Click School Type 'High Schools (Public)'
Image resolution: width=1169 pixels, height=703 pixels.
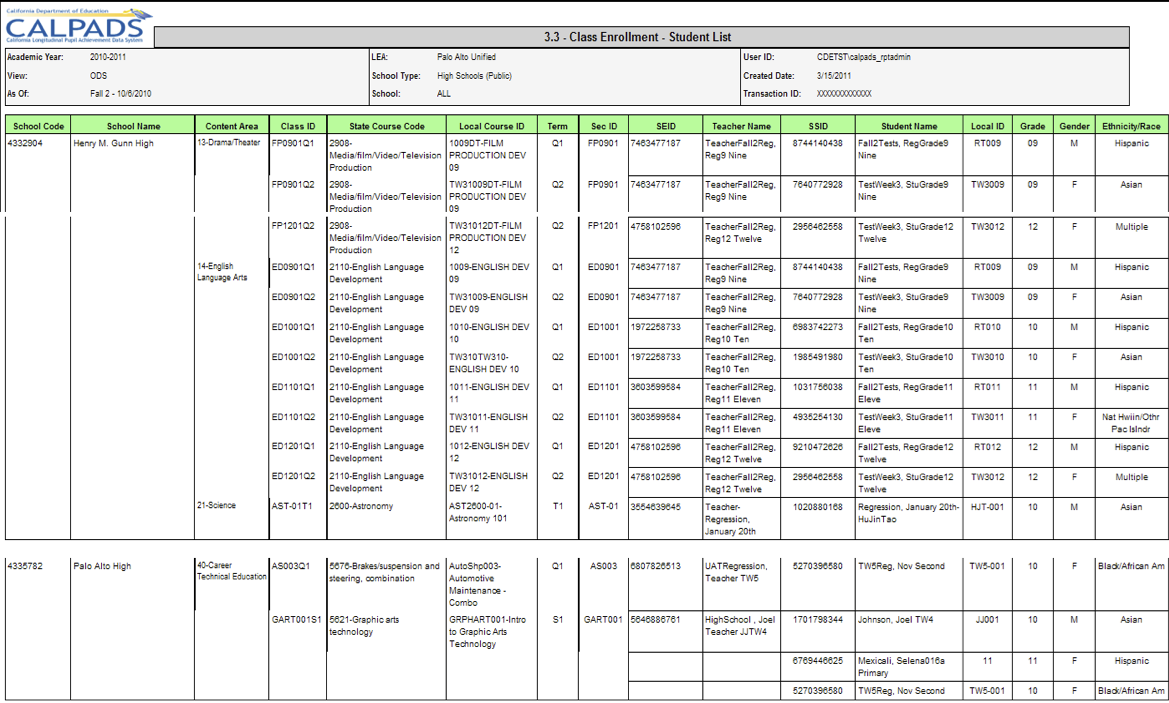(474, 75)
